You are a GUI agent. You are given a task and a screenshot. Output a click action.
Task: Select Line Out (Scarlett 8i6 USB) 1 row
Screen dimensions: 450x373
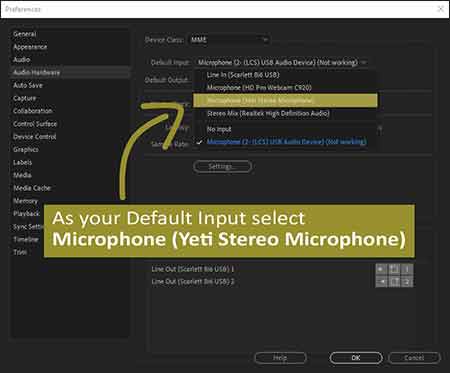tap(193, 269)
